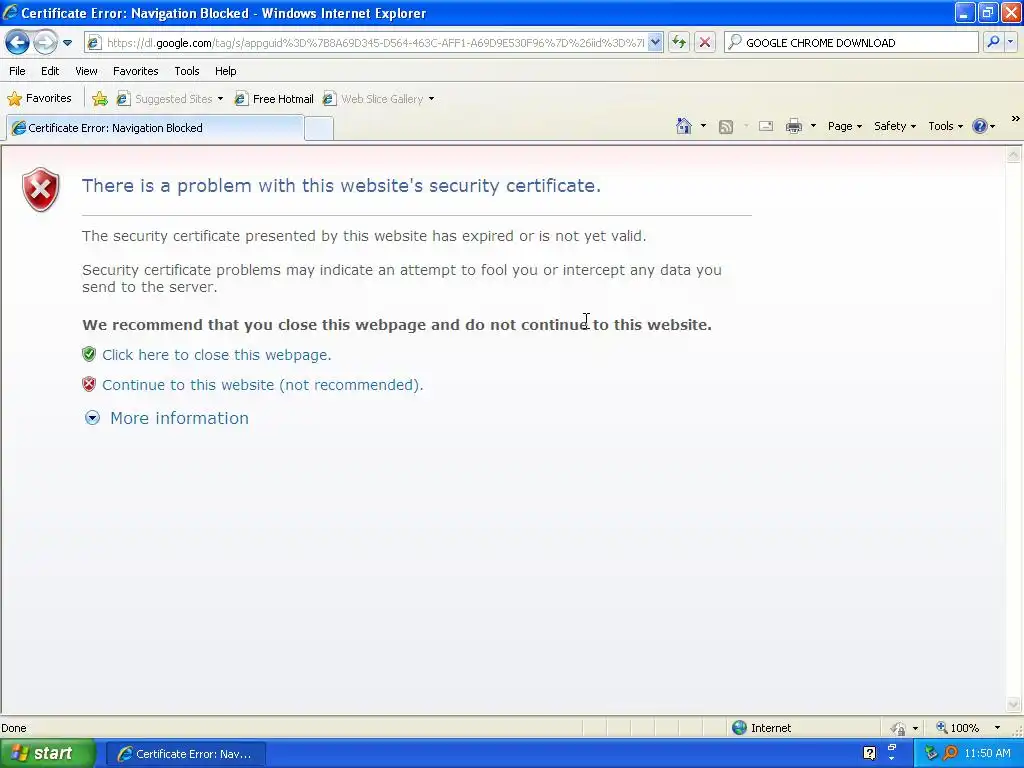1024x768 pixels.
Task: Open the recent pages dropdown arrow
Action: tap(67, 43)
